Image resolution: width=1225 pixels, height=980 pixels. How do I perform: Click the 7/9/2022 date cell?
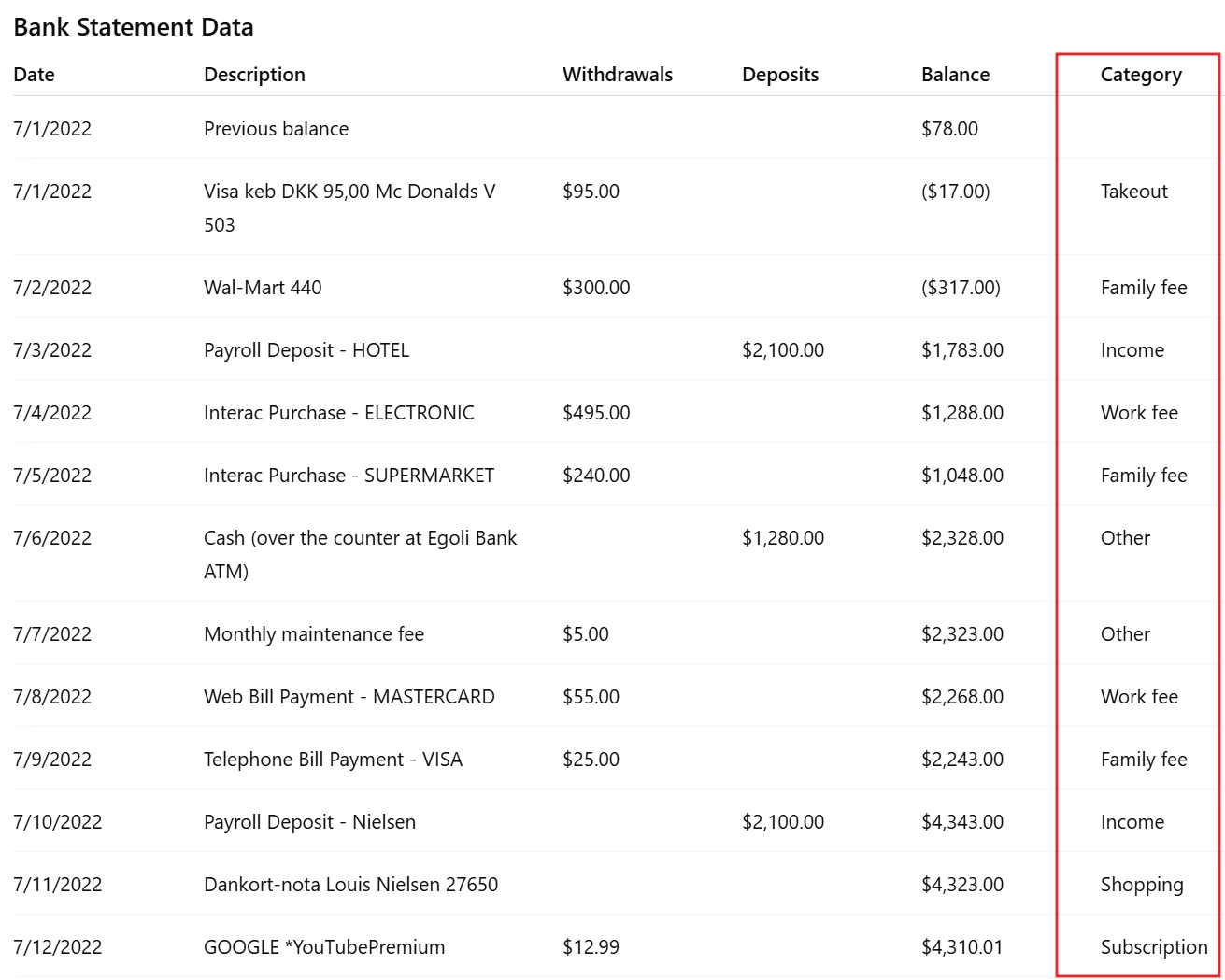coord(52,760)
